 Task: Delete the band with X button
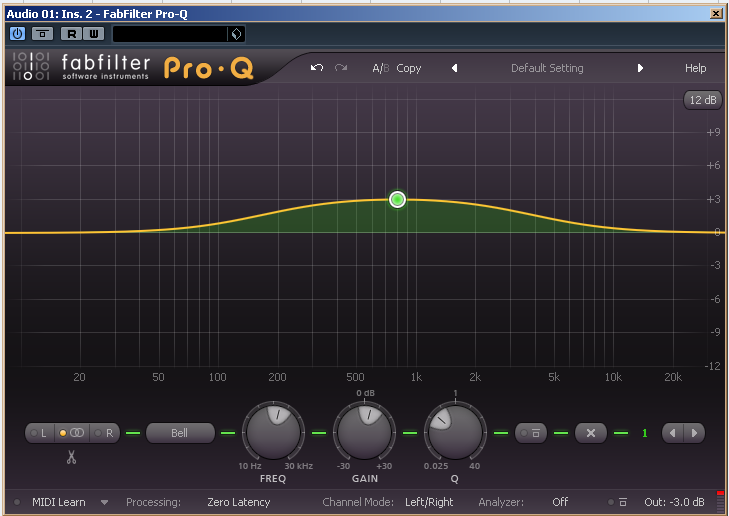[591, 433]
